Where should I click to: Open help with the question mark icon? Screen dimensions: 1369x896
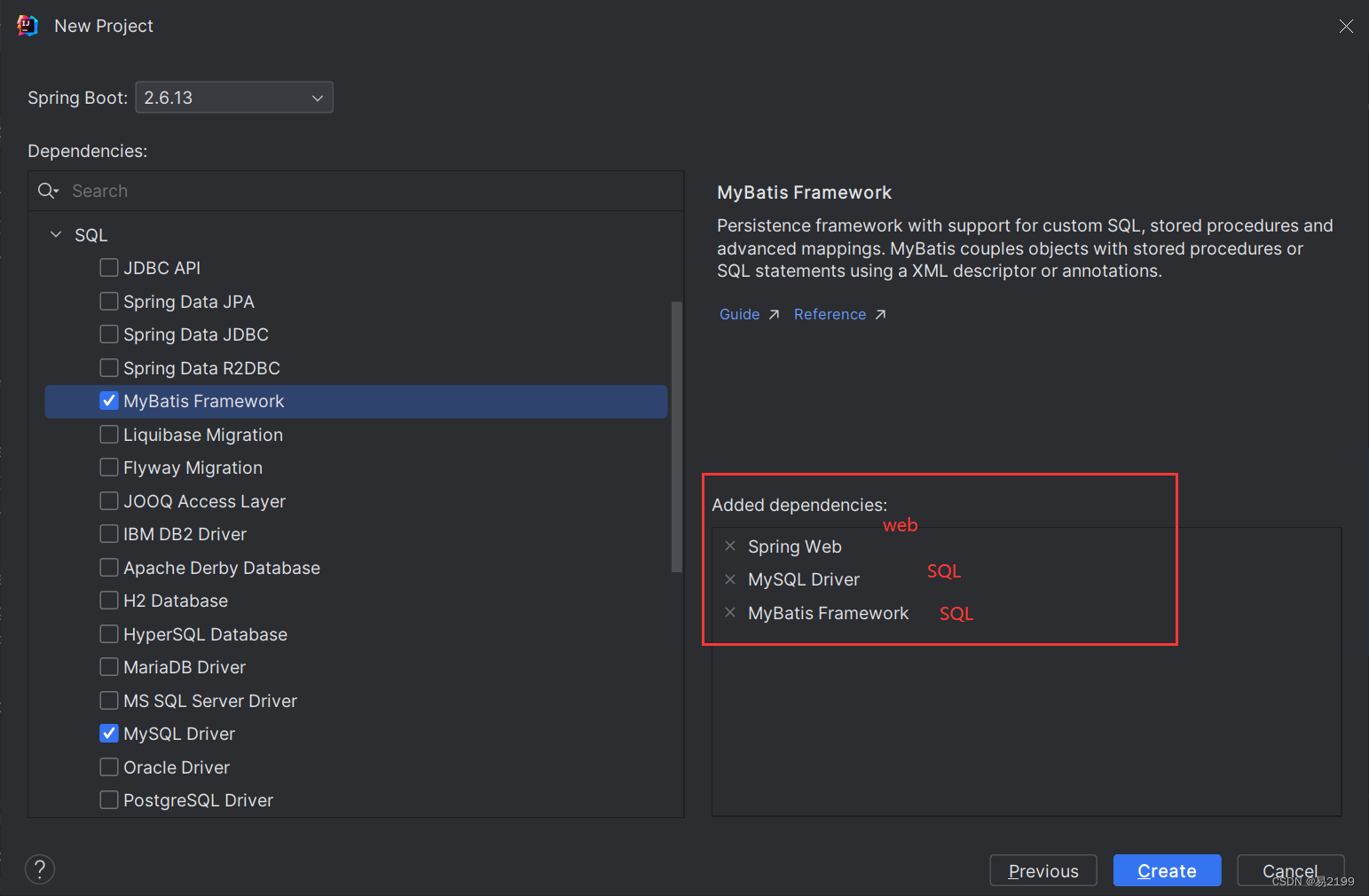tap(40, 869)
